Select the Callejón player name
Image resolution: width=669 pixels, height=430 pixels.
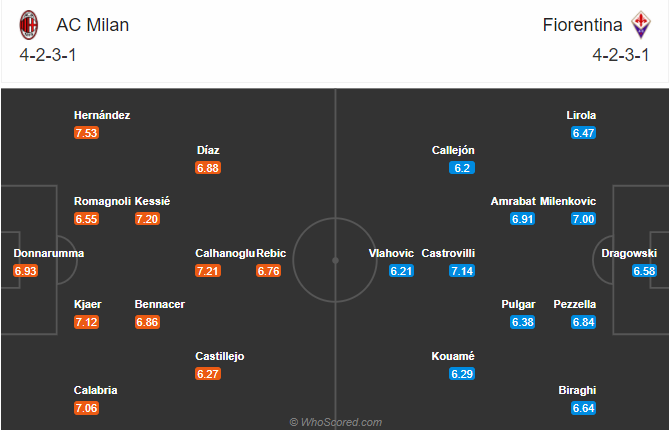(453, 150)
